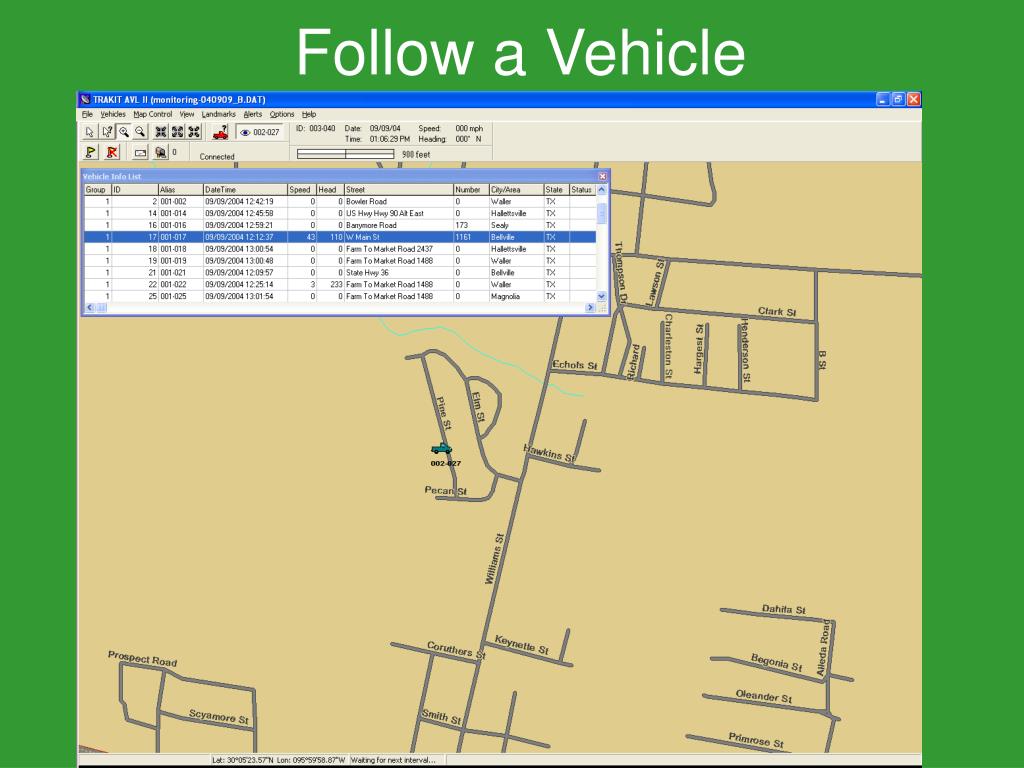Click the ID 003-040 readout
This screenshot has width=1024, height=768.
point(315,129)
